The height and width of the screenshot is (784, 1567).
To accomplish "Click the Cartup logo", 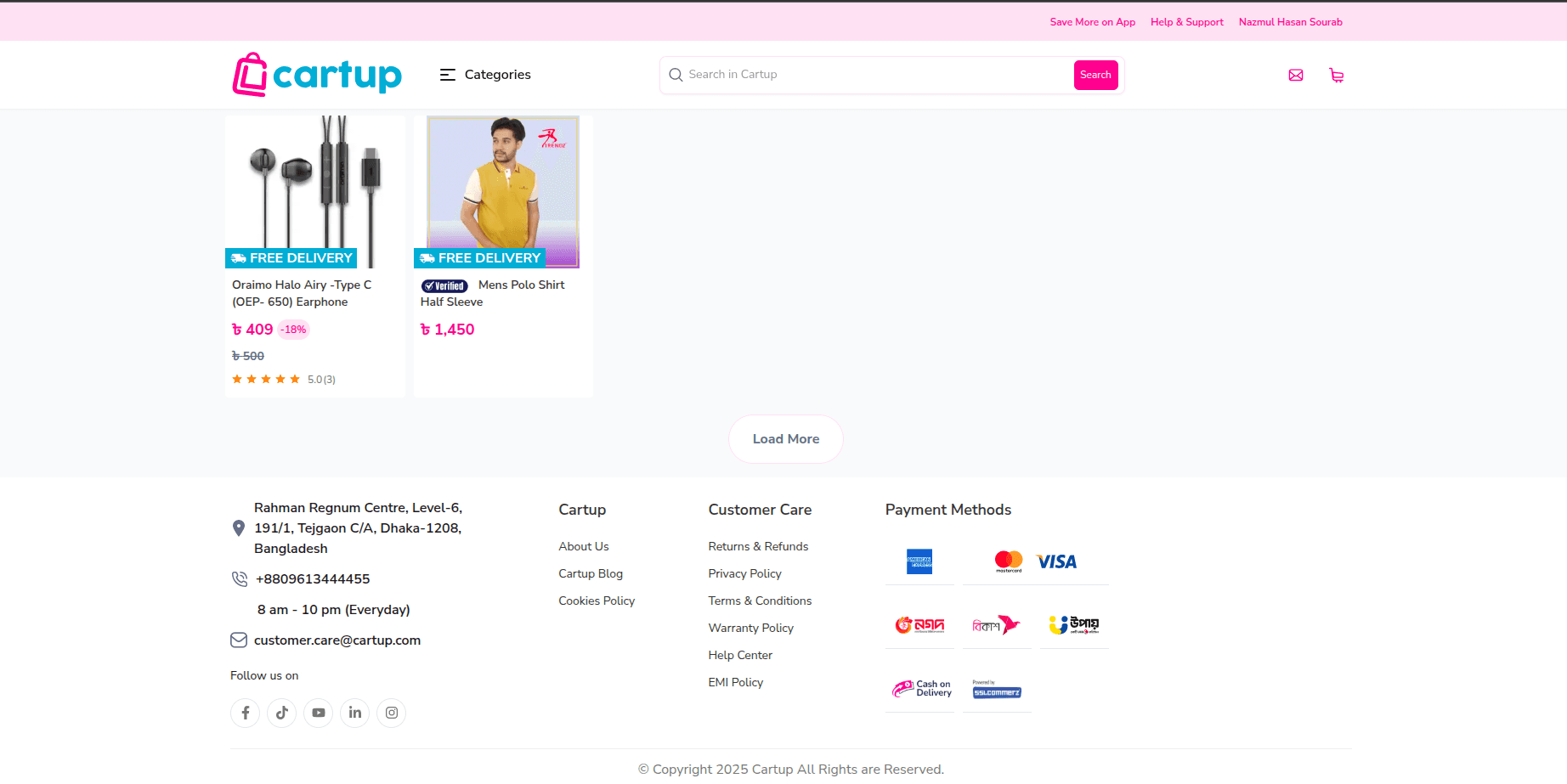I will (x=317, y=75).
